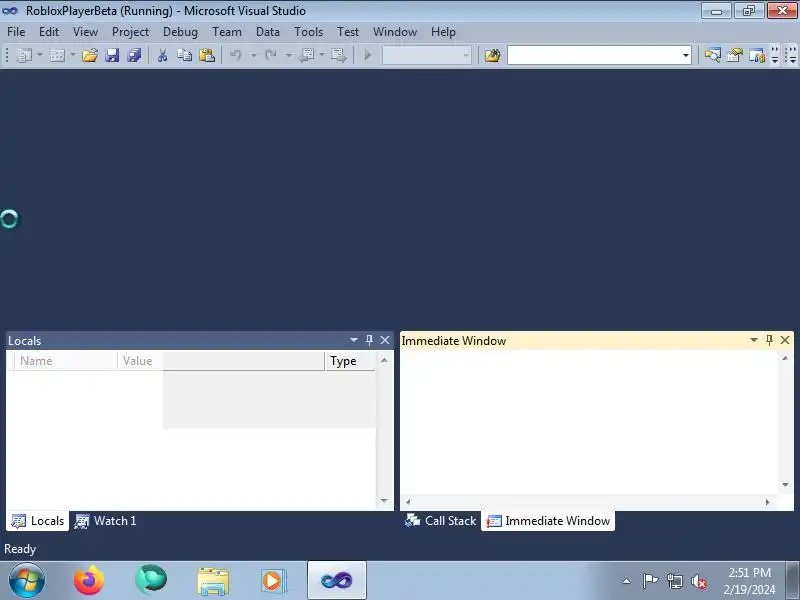Viewport: 800px width, 600px height.
Task: Open Windows Explorer from the taskbar
Action: (x=213, y=581)
